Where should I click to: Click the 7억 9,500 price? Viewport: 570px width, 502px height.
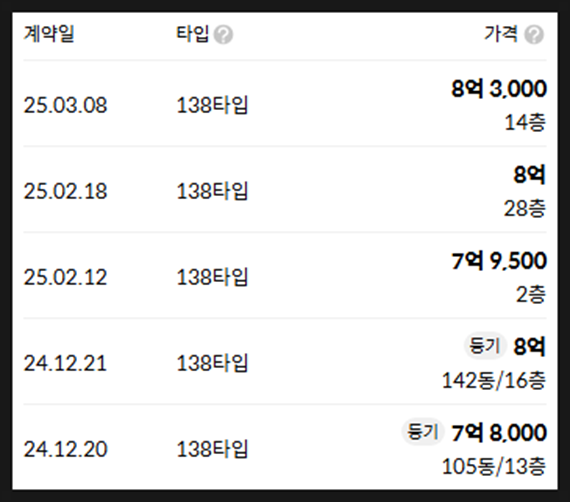(499, 260)
